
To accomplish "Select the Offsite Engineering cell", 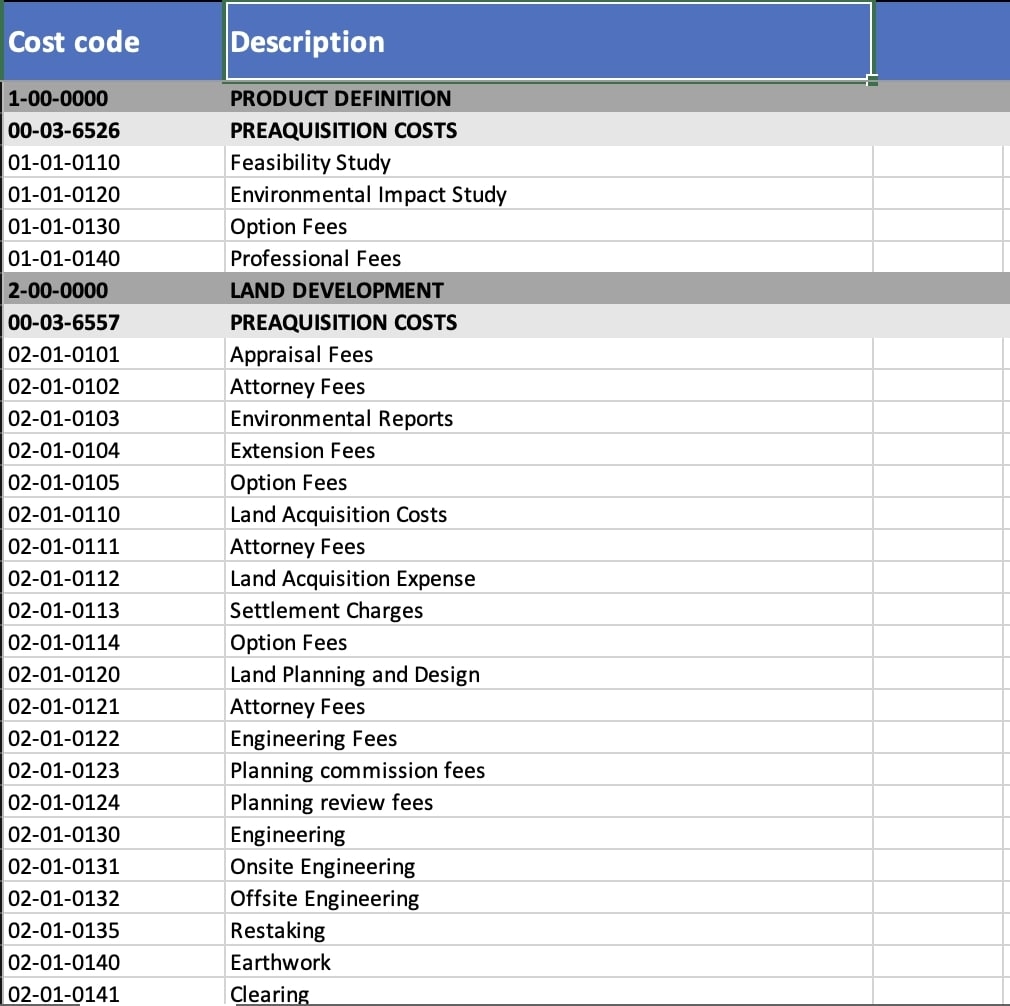I will tap(548, 898).
